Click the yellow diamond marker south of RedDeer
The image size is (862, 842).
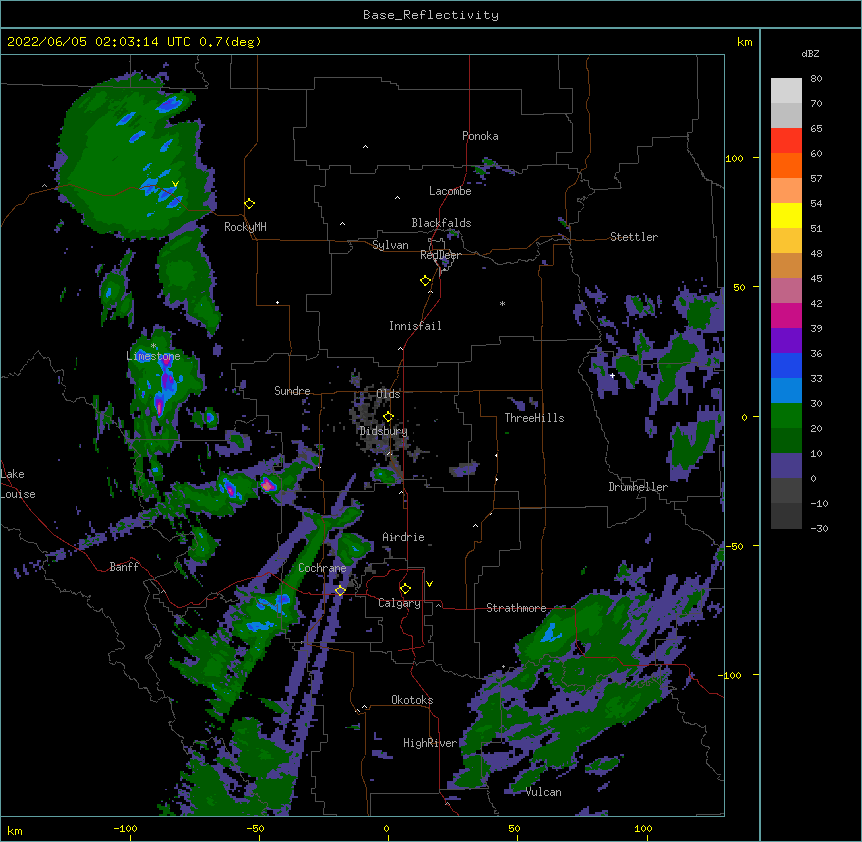[x=426, y=281]
